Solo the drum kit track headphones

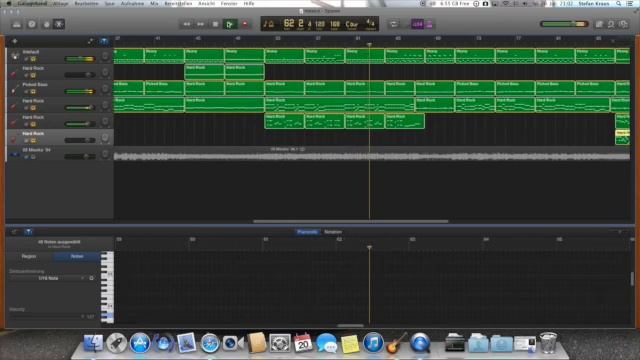[33, 59]
